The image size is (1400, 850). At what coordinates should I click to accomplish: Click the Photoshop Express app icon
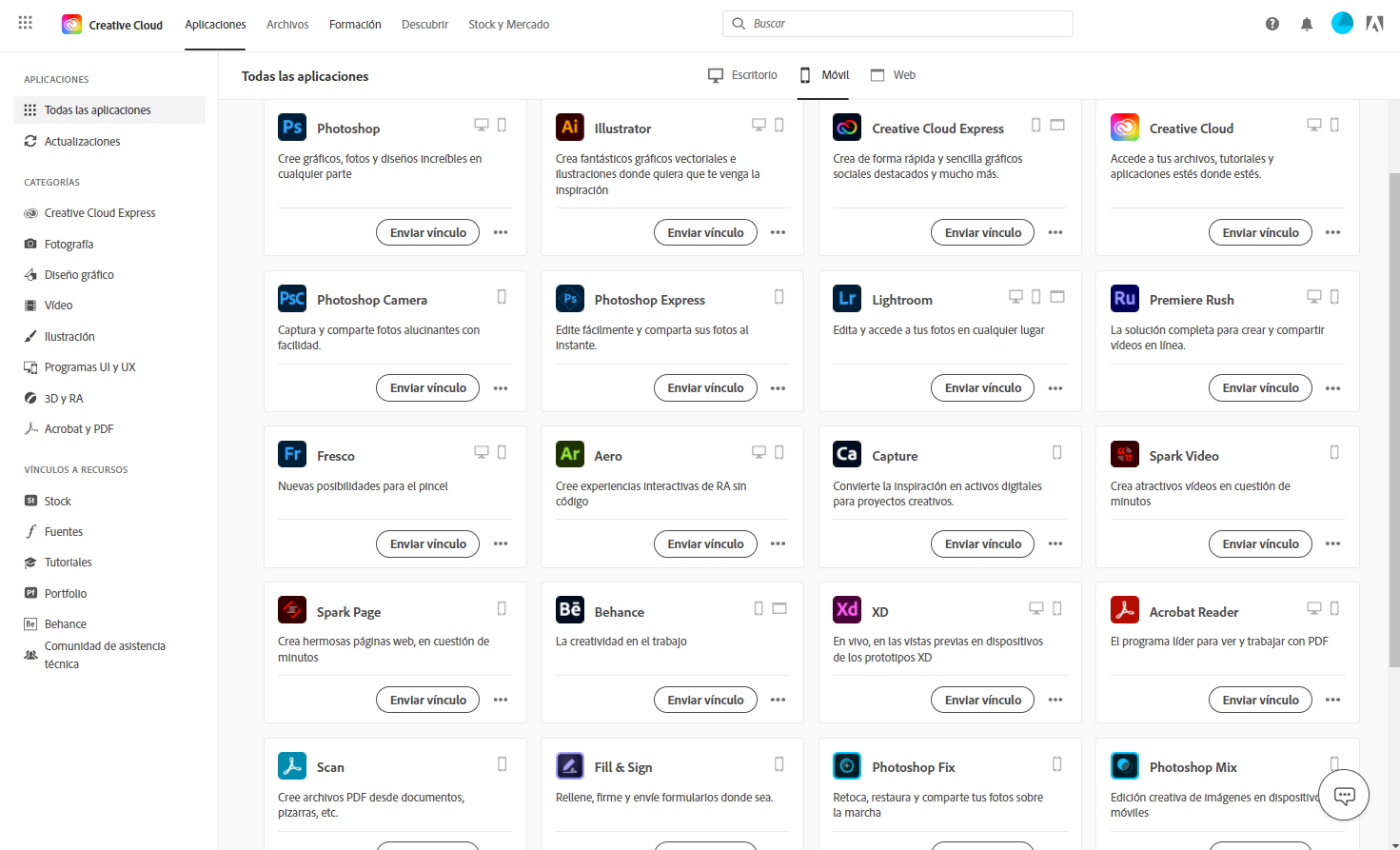click(570, 298)
